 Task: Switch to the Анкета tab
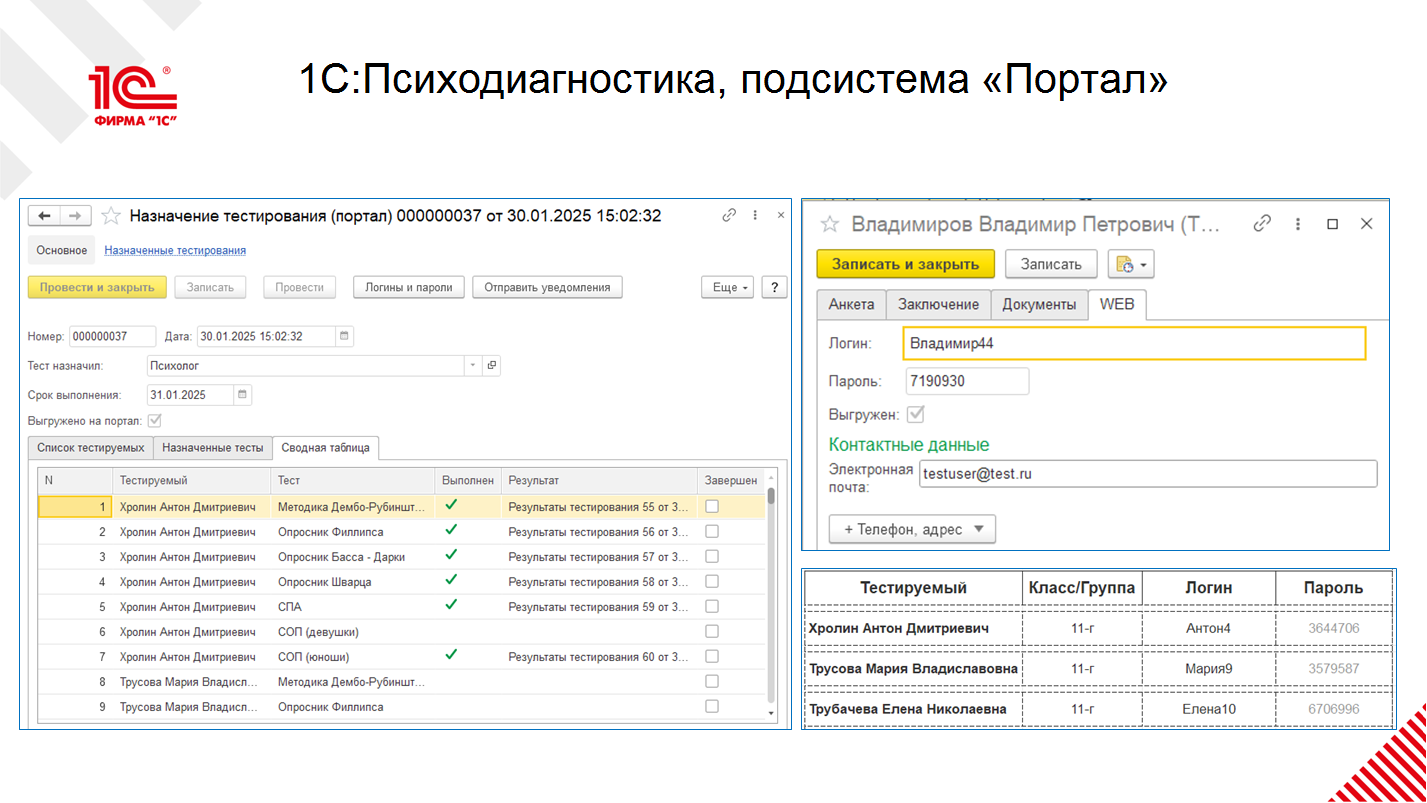click(851, 304)
